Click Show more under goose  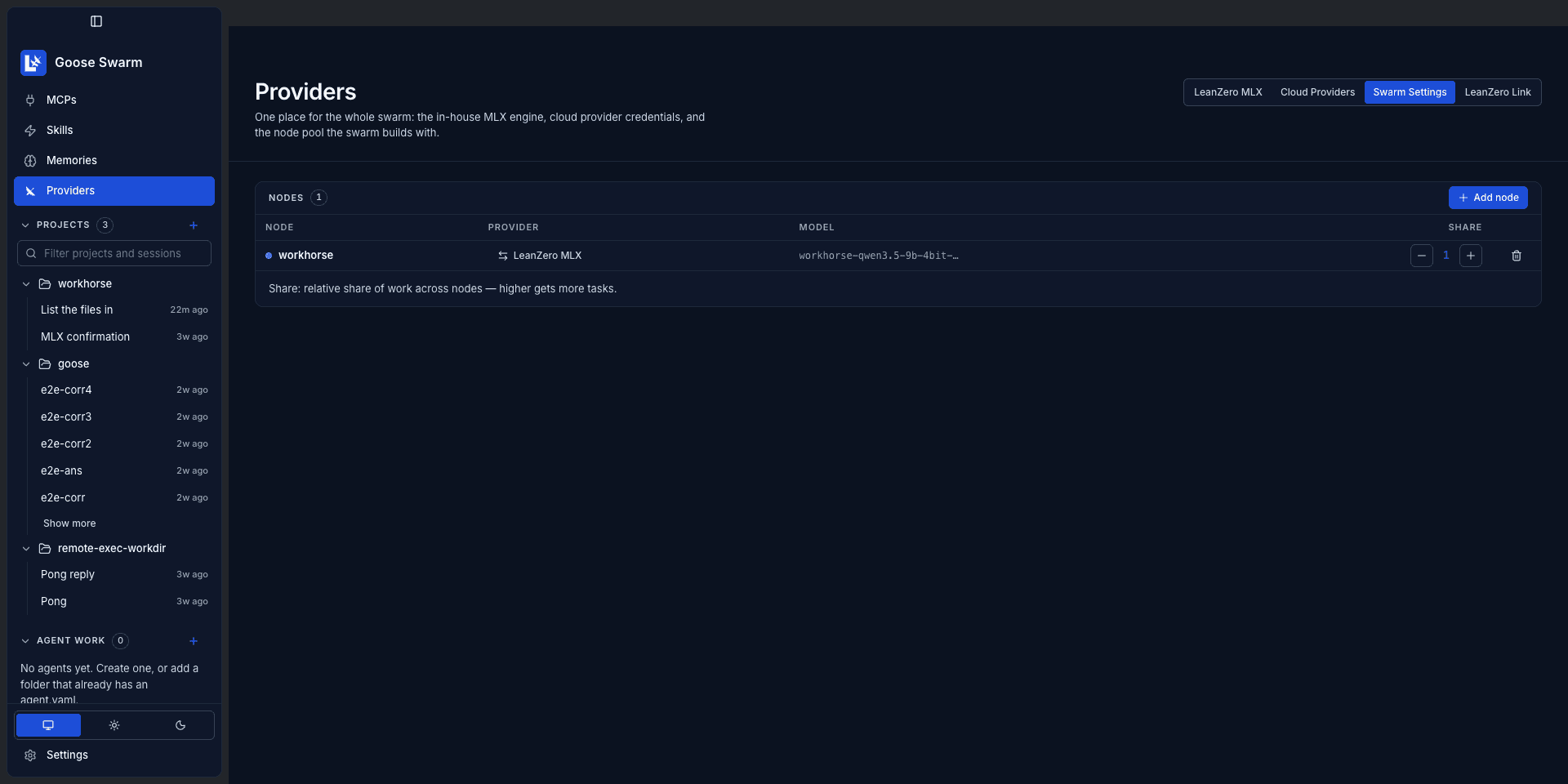tap(69, 523)
